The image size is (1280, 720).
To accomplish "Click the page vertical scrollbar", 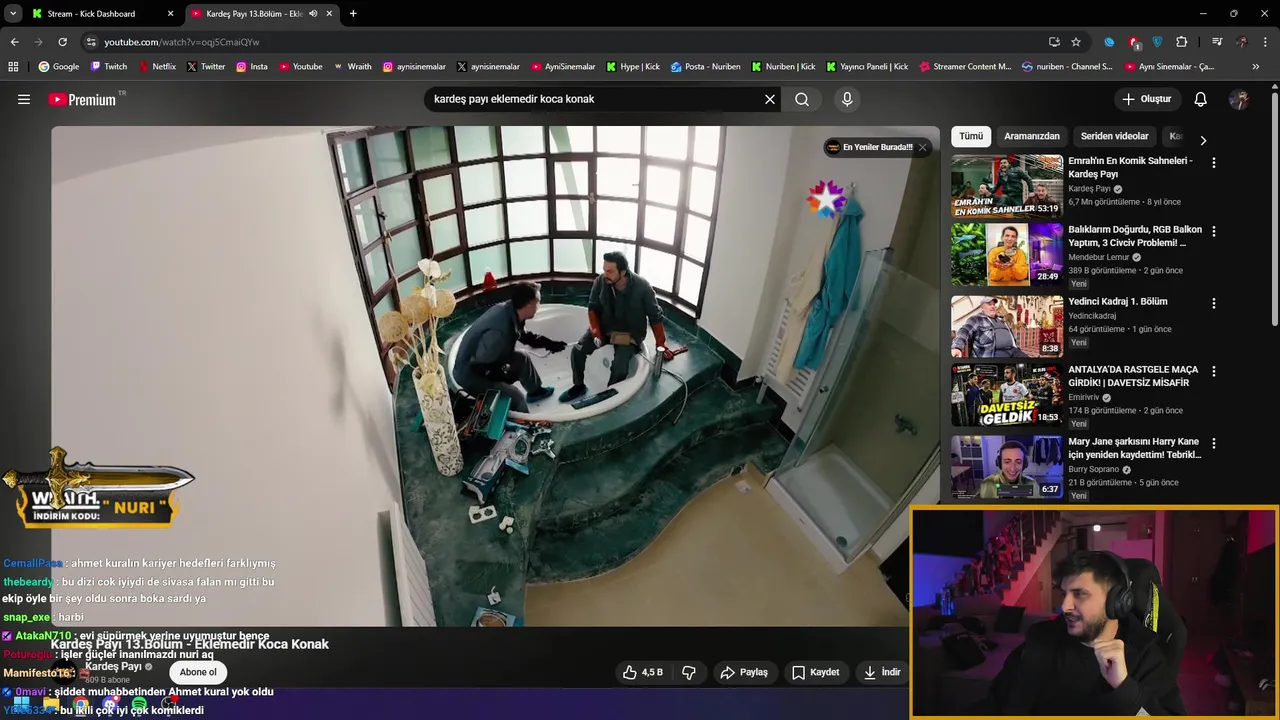I will tap(1274, 210).
